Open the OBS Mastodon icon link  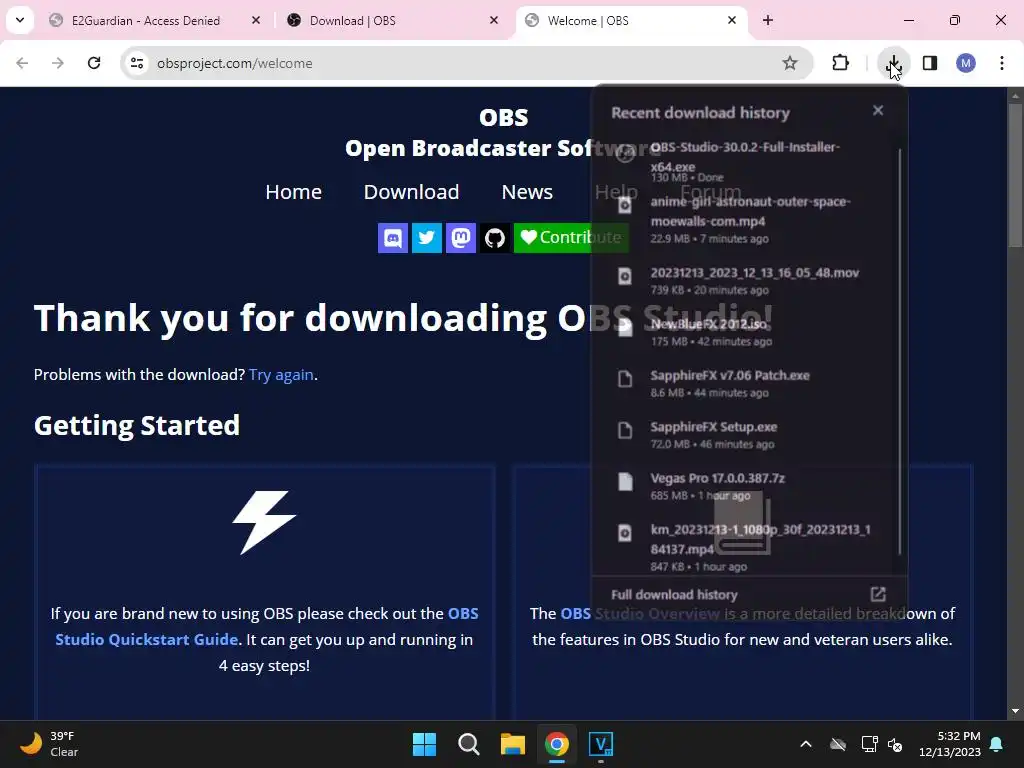[x=460, y=238]
